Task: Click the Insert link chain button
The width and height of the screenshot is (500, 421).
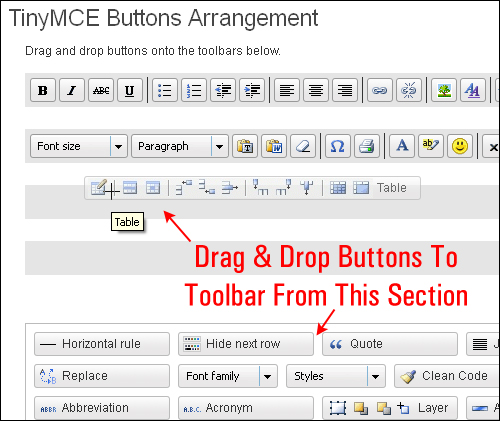Action: tap(380, 90)
